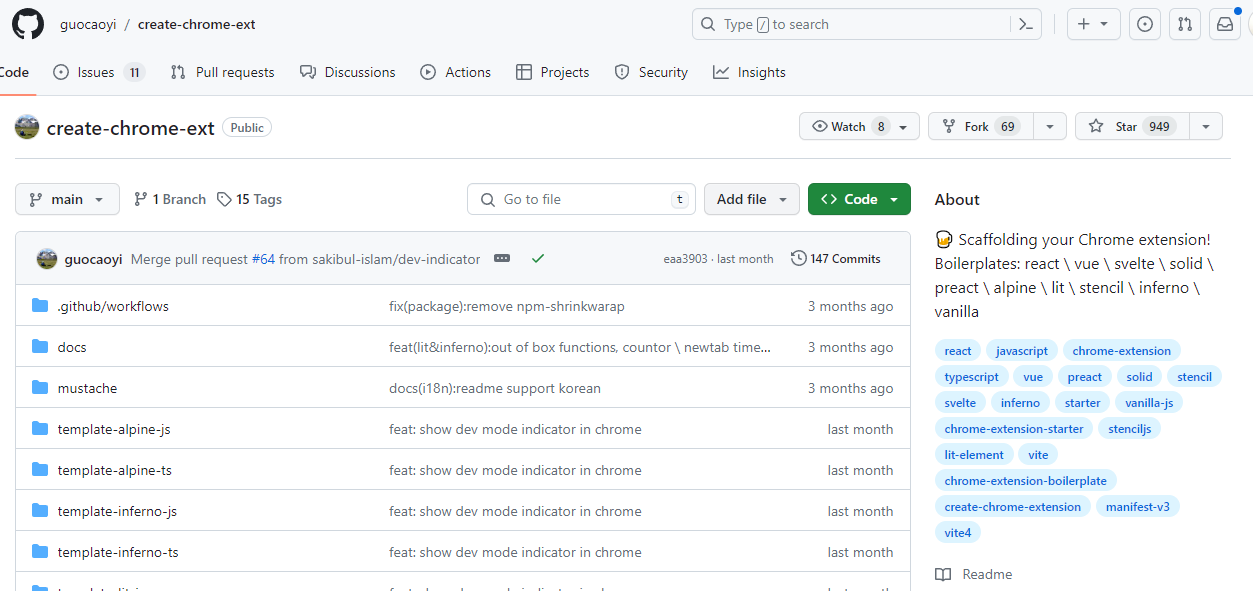Open the docs folder name
This screenshot has height=591, width=1253.
[x=72, y=347]
